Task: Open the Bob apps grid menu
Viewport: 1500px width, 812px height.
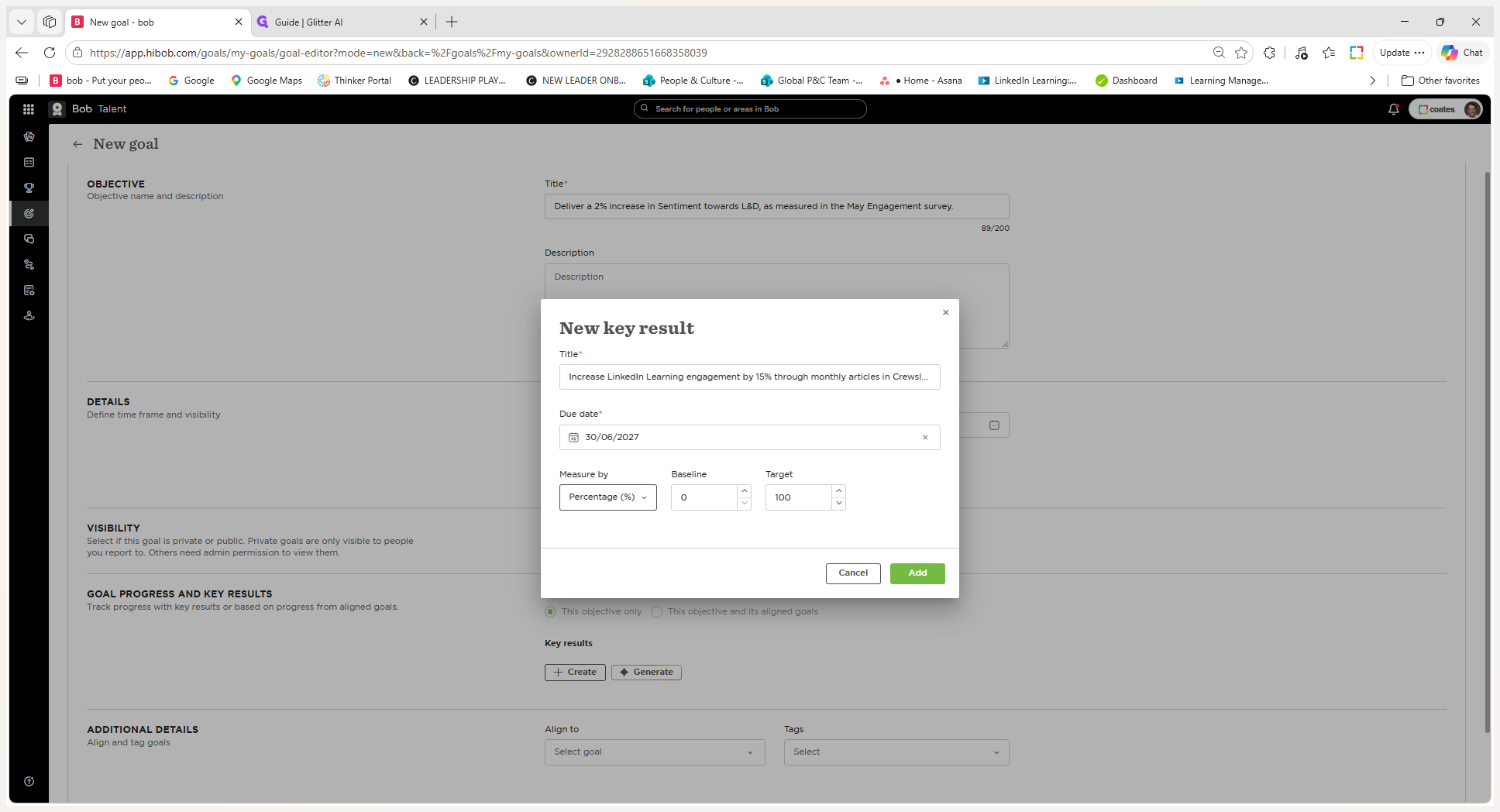Action: 29,109
